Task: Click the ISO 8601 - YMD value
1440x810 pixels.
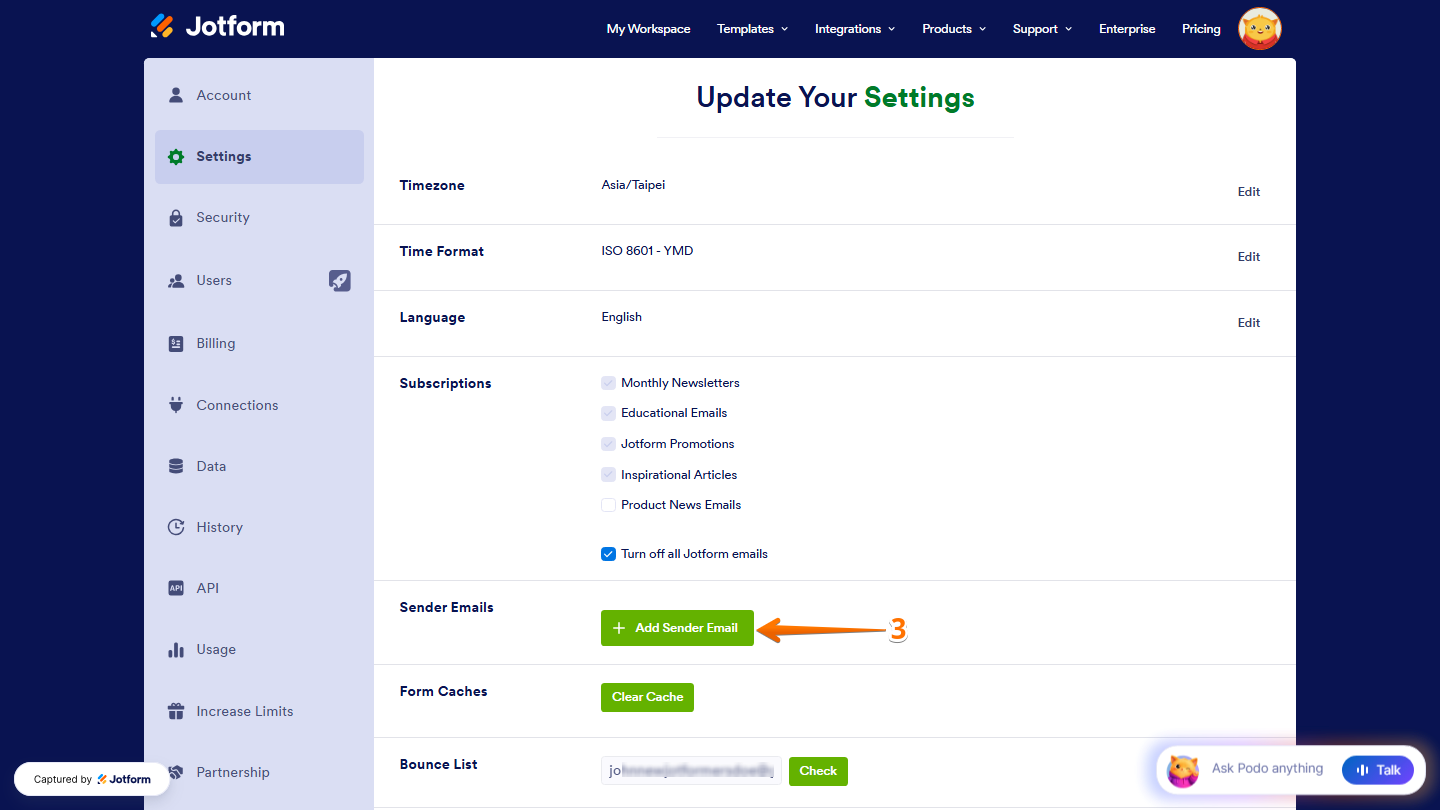Action: [647, 251]
